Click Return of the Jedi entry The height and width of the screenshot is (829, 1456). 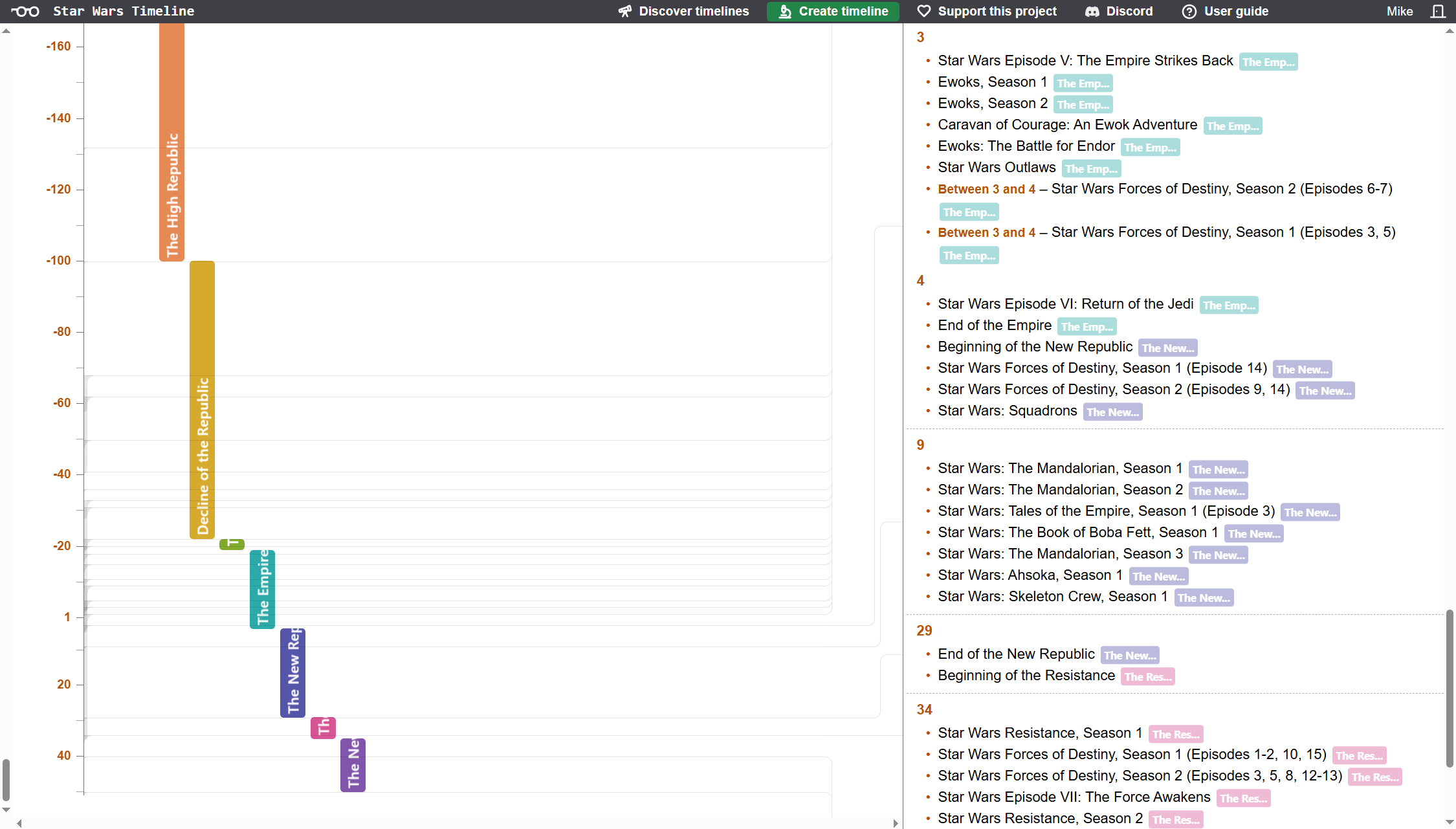click(x=1065, y=304)
